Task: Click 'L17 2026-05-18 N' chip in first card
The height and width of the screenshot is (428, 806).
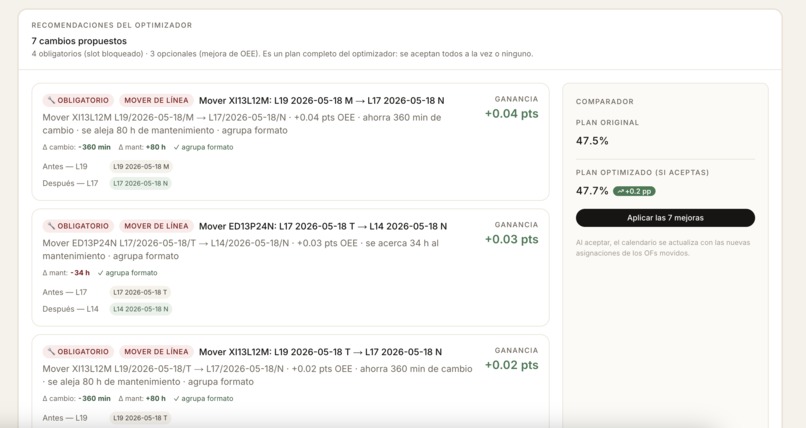Action: click(x=140, y=183)
